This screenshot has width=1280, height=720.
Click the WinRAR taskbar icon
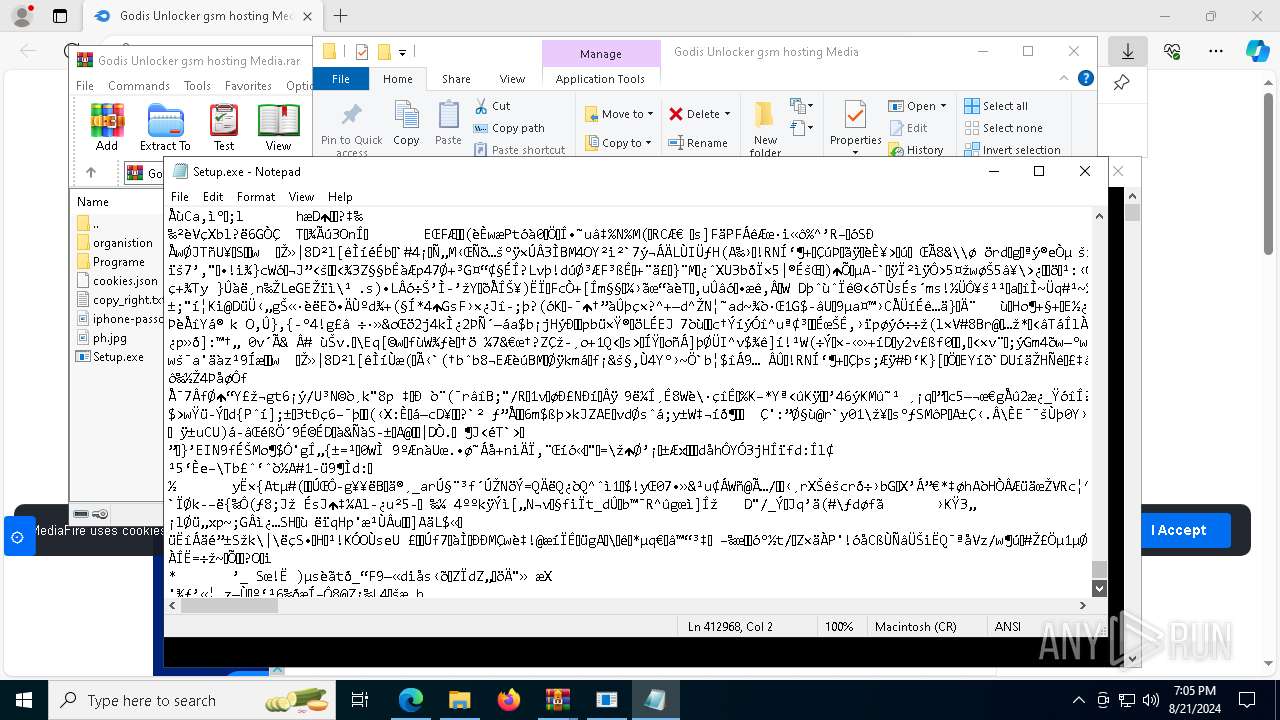(x=557, y=700)
